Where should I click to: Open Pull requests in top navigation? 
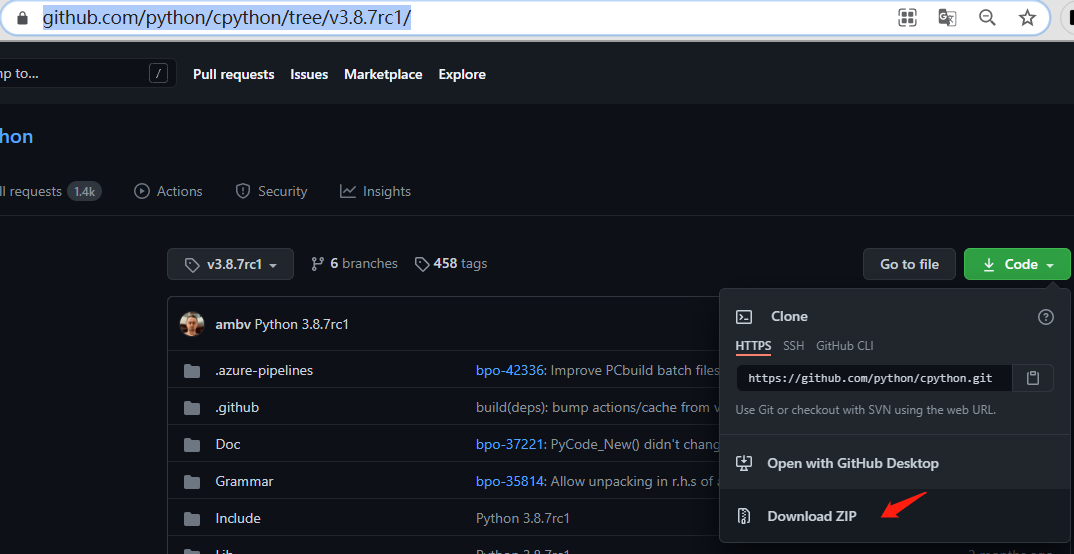(234, 74)
